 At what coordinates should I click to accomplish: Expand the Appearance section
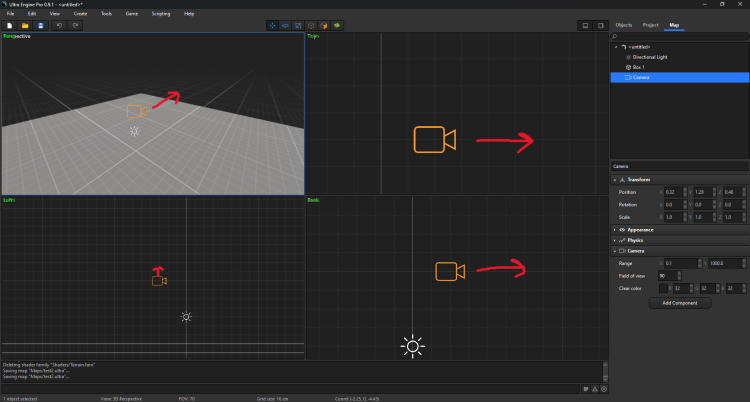point(614,229)
